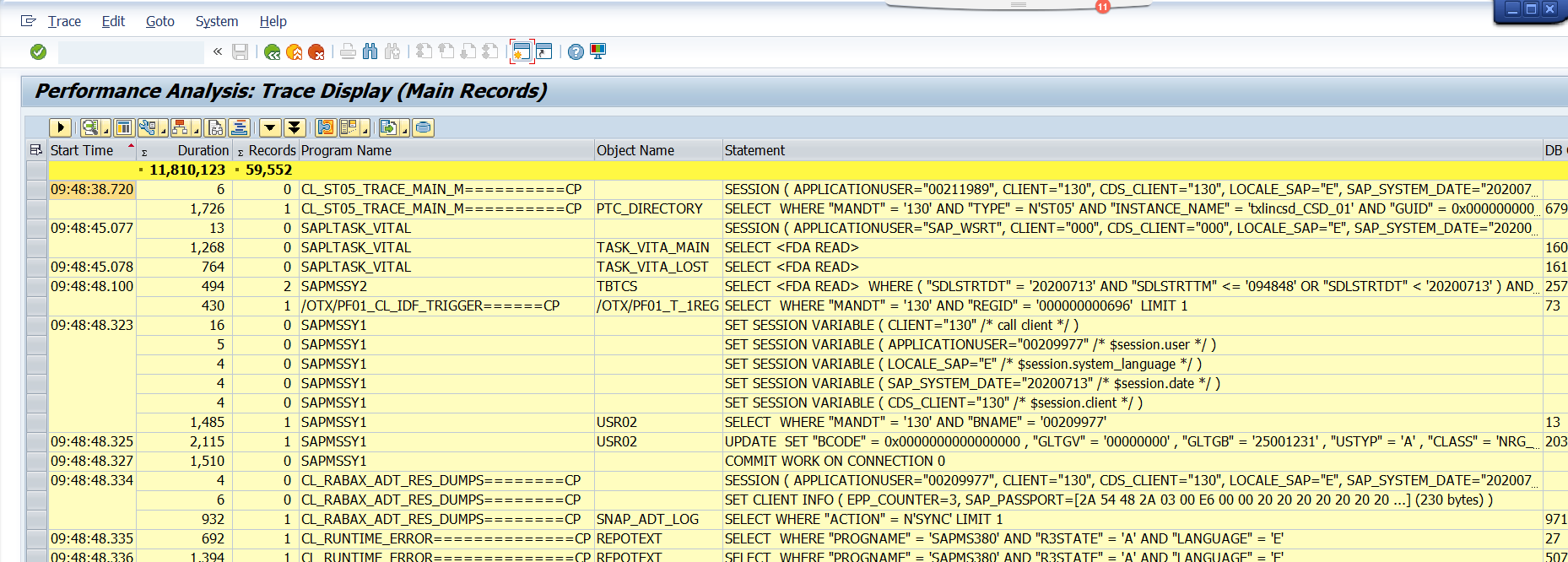Click the green checkmark Enter icon
This screenshot has width=1568, height=562.
pos(38,52)
